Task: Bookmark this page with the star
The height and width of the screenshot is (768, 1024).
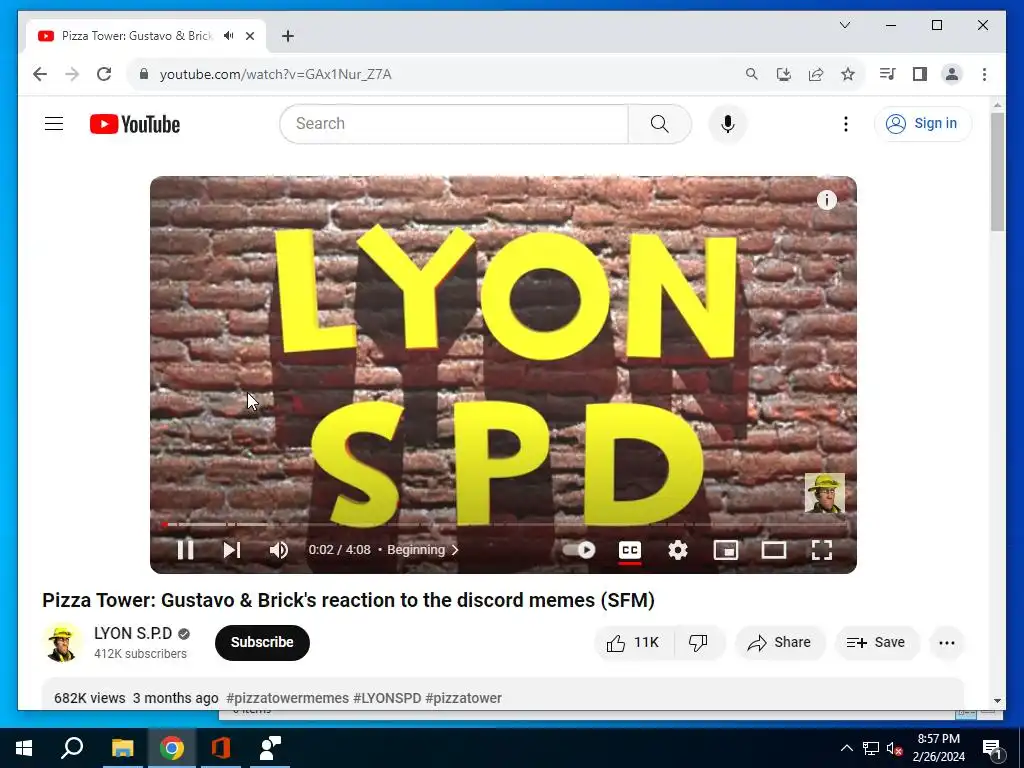Action: 848,74
